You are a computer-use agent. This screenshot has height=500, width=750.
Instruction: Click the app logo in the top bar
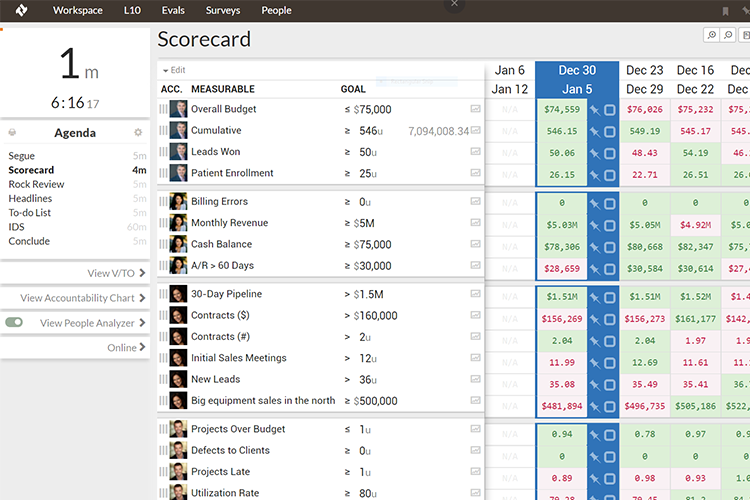(22, 10)
